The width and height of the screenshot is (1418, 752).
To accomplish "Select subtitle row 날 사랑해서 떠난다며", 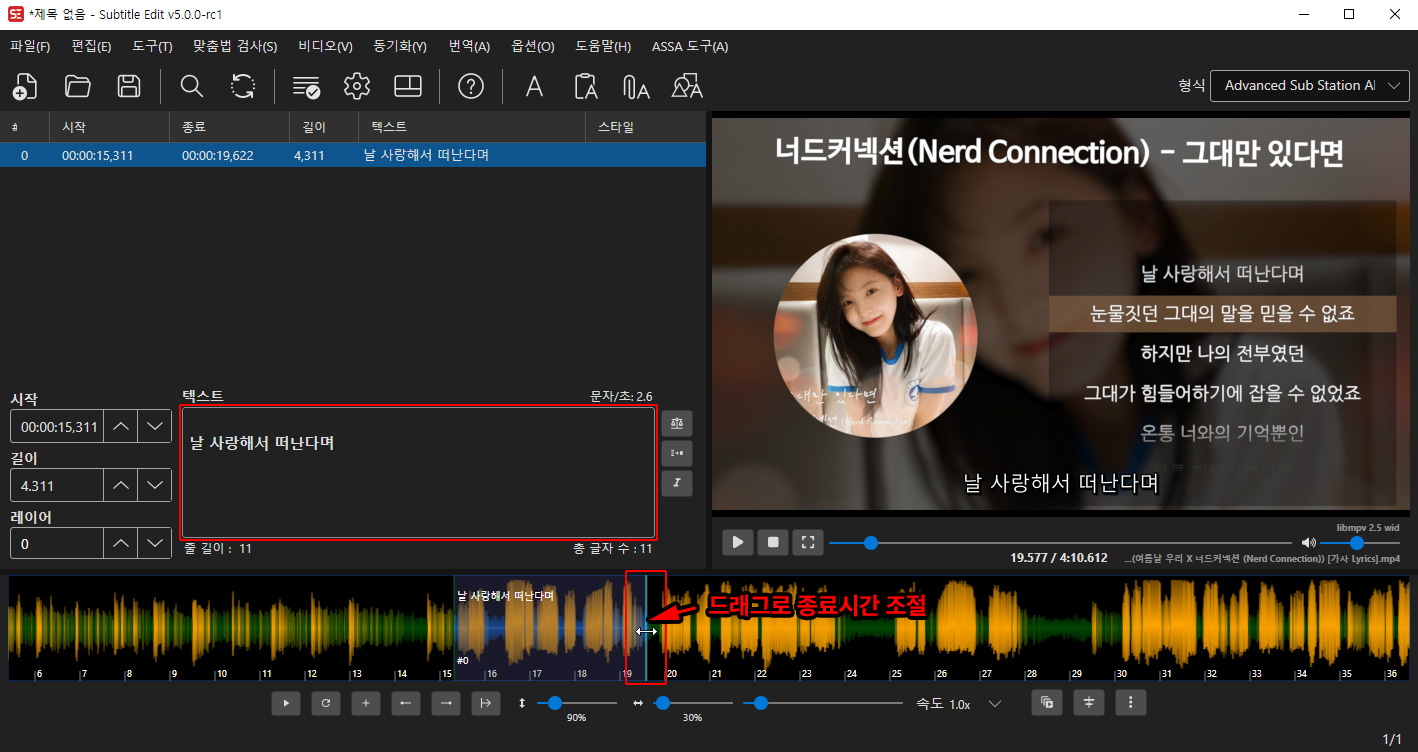I will click(x=353, y=156).
